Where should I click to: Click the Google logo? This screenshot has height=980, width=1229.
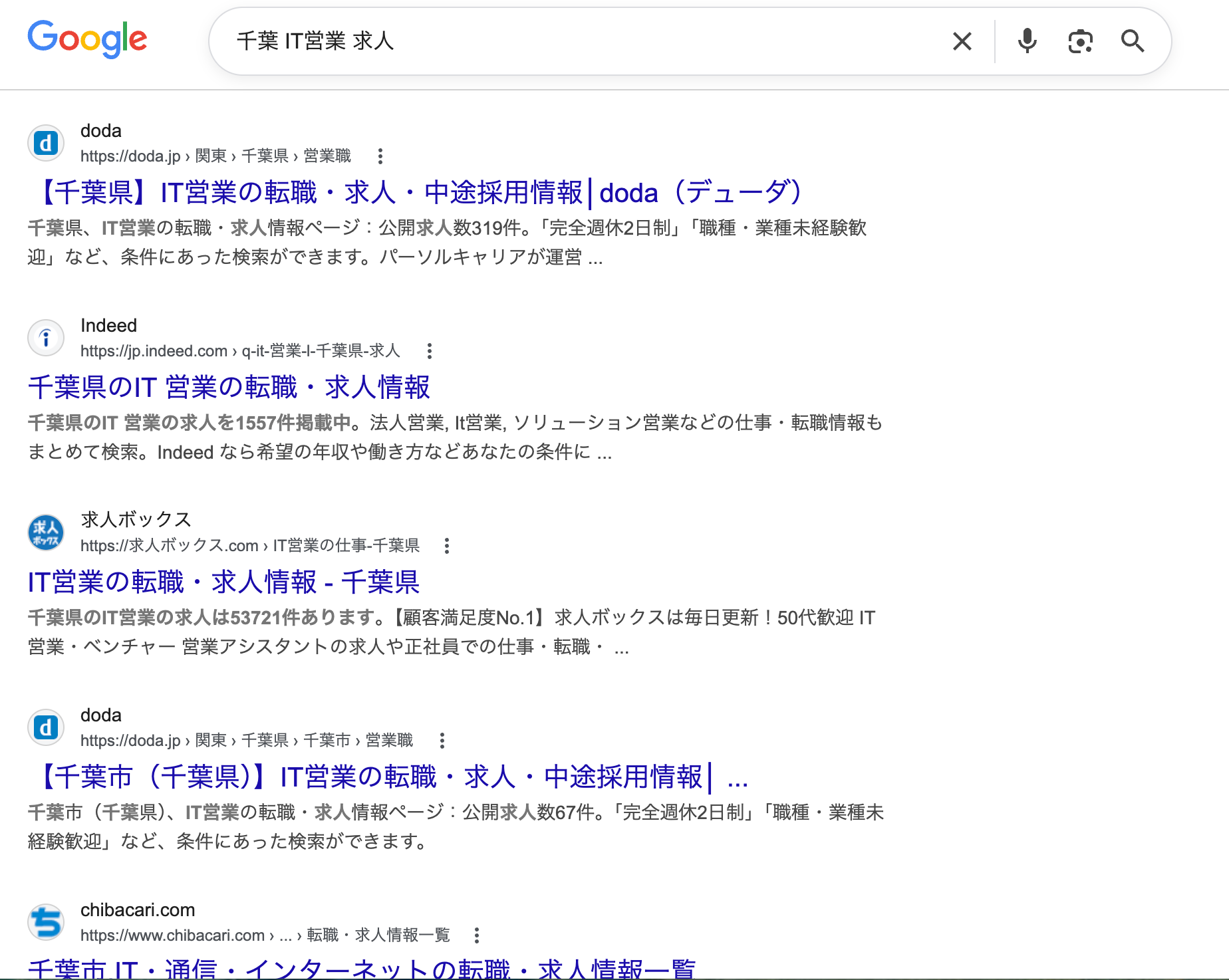pos(87,39)
